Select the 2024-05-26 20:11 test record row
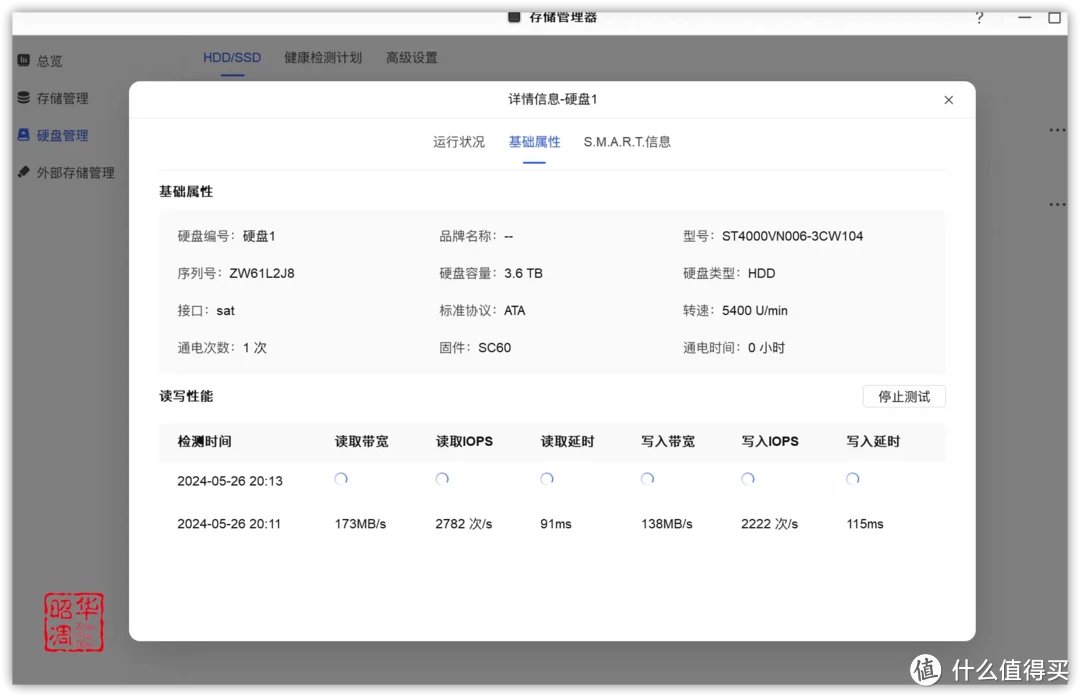The height and width of the screenshot is (697, 1080). (x=229, y=523)
